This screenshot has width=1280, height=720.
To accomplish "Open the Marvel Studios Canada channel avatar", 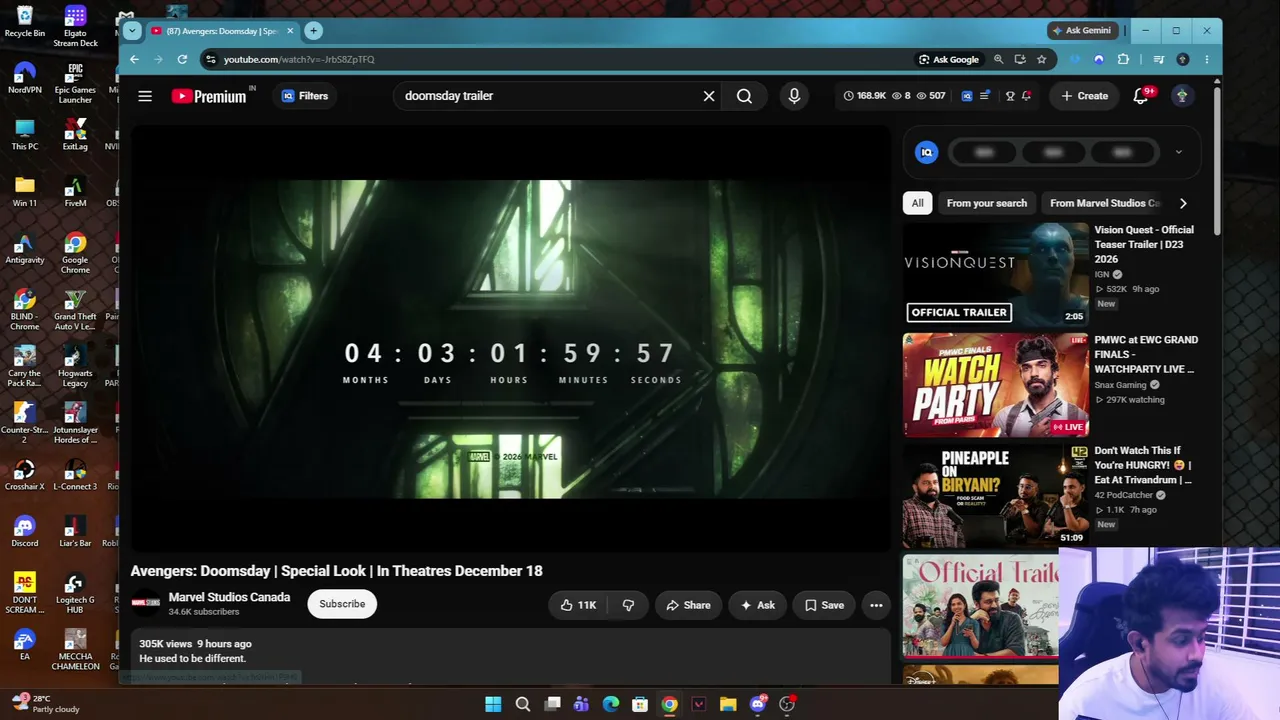I will 146,603.
